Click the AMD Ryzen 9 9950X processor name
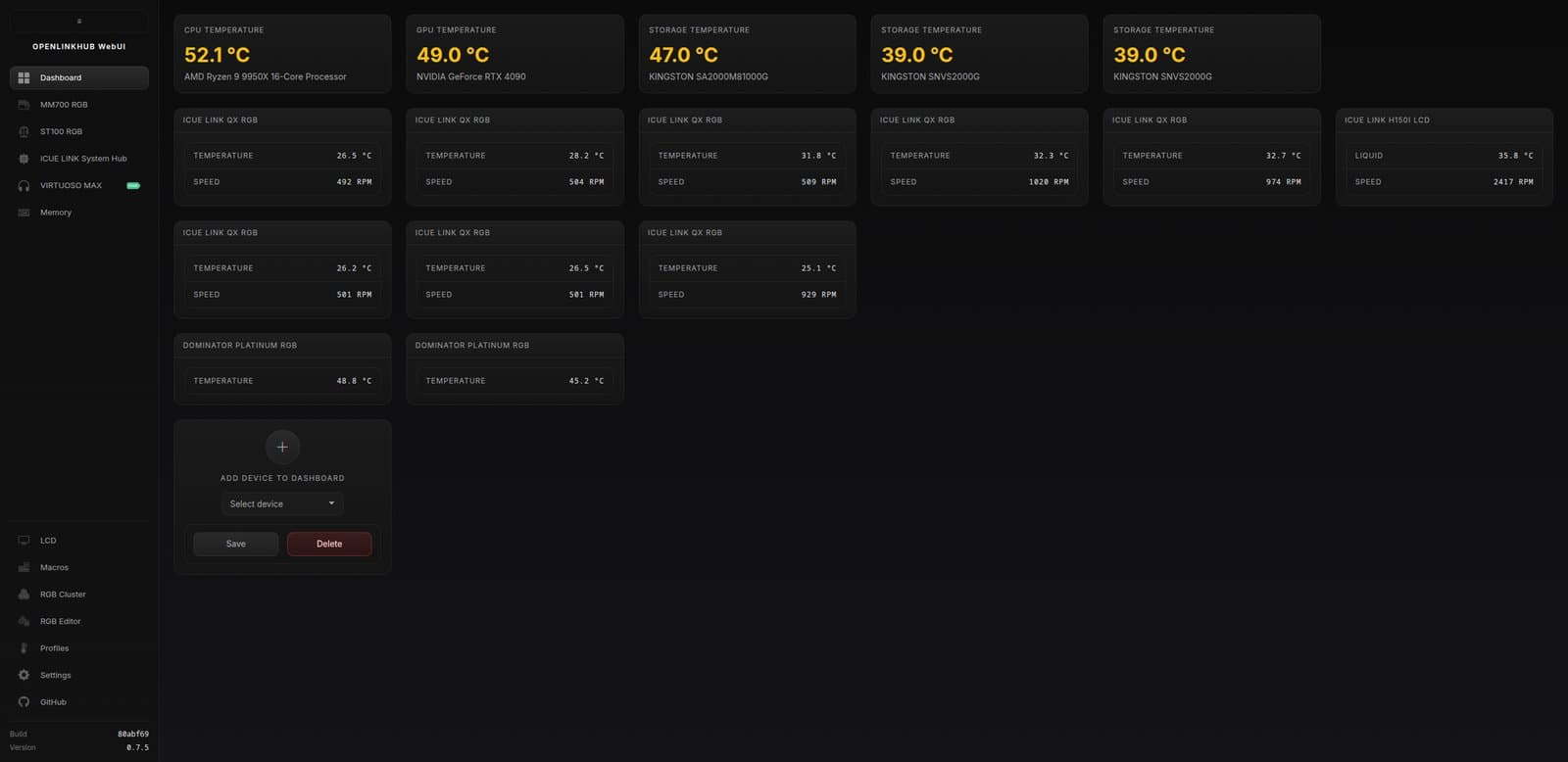Viewport: 1568px width, 762px height. (x=266, y=76)
